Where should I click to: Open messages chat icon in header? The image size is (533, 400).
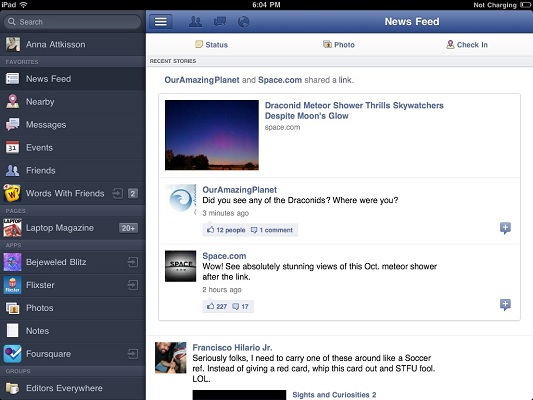(x=220, y=22)
